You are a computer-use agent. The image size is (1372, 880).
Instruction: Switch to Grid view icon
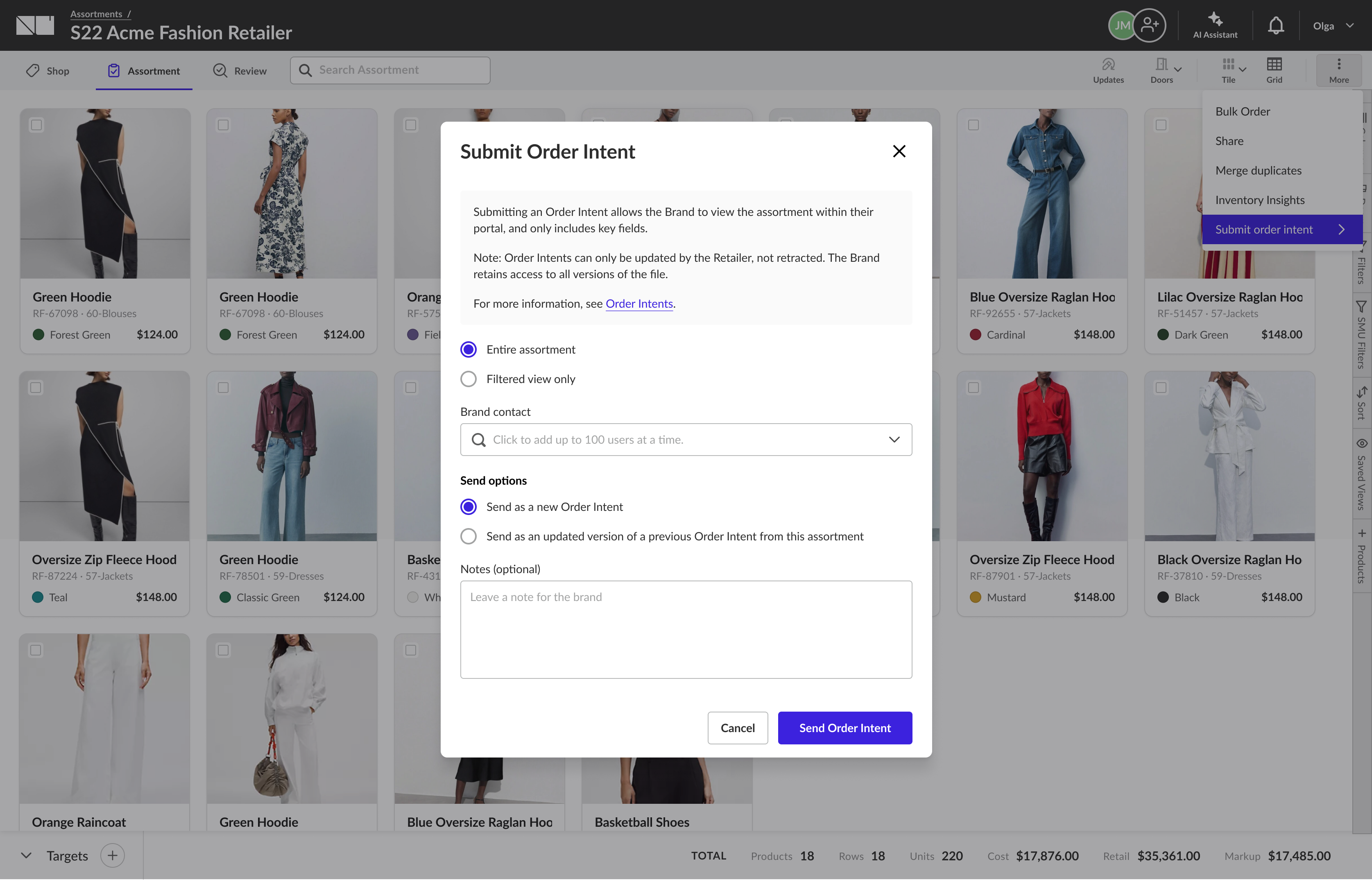click(x=1274, y=64)
